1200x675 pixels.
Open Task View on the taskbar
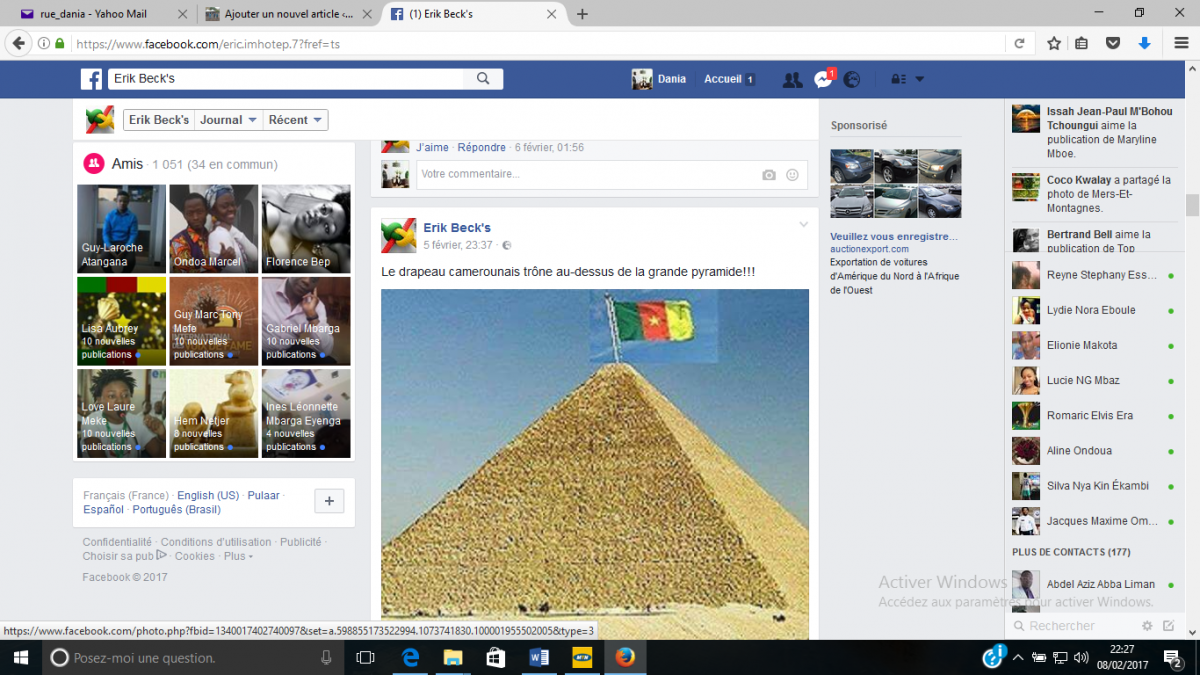tap(366, 658)
